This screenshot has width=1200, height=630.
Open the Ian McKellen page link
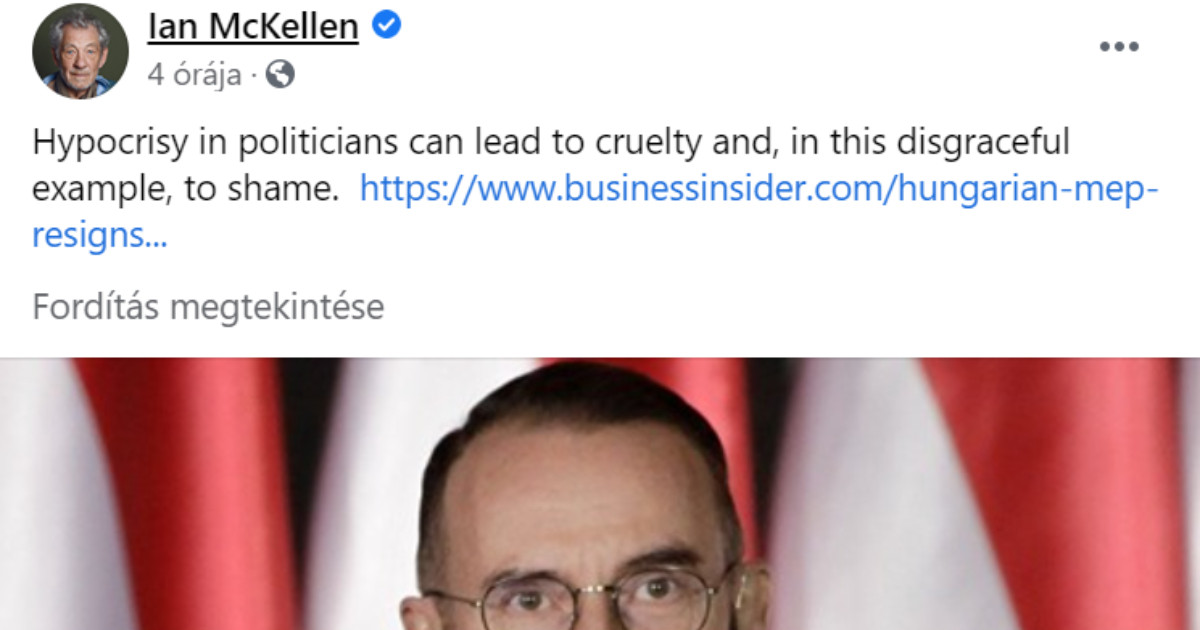click(251, 25)
